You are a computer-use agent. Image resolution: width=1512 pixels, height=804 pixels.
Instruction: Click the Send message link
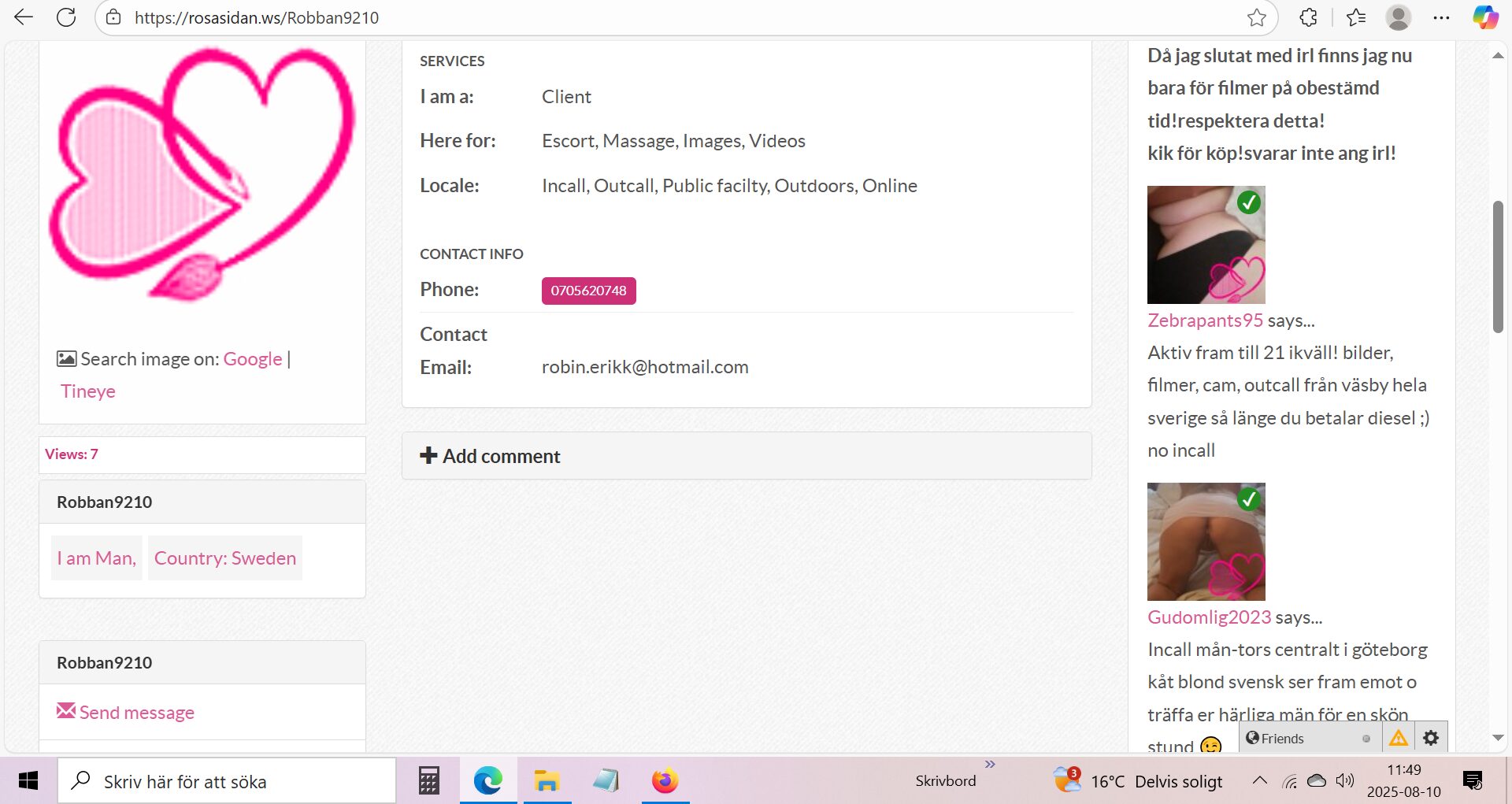pos(136,713)
